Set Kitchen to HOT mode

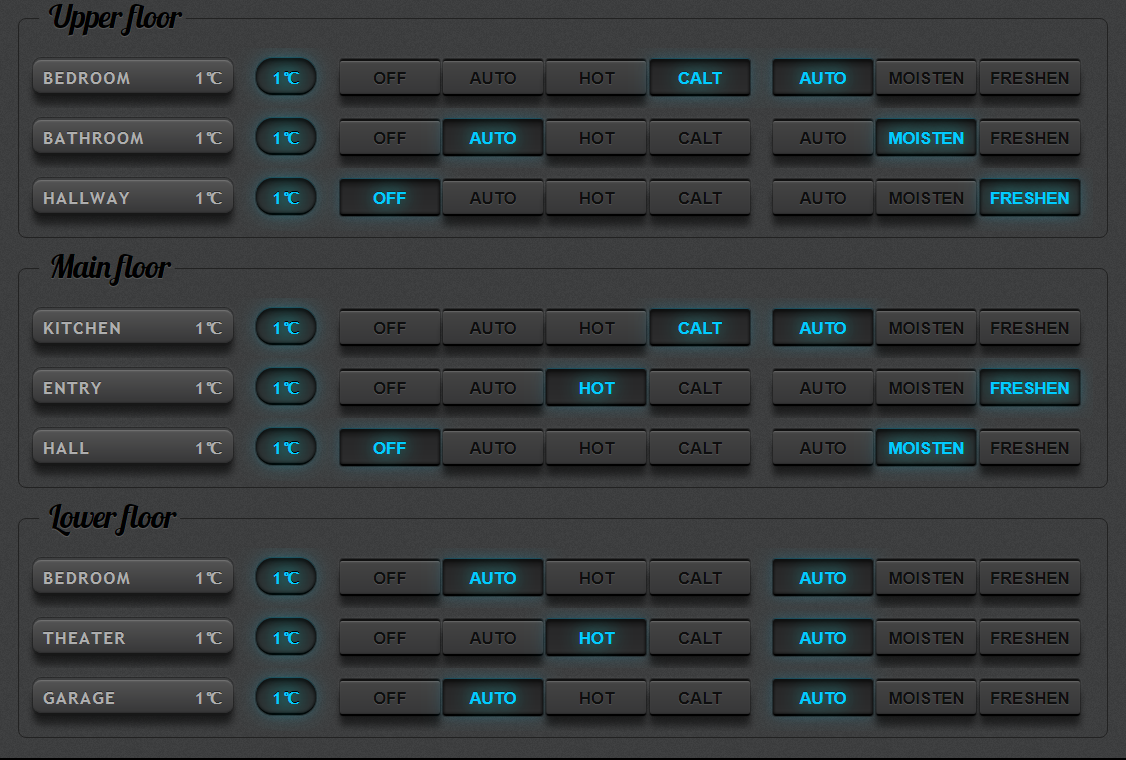click(x=596, y=328)
